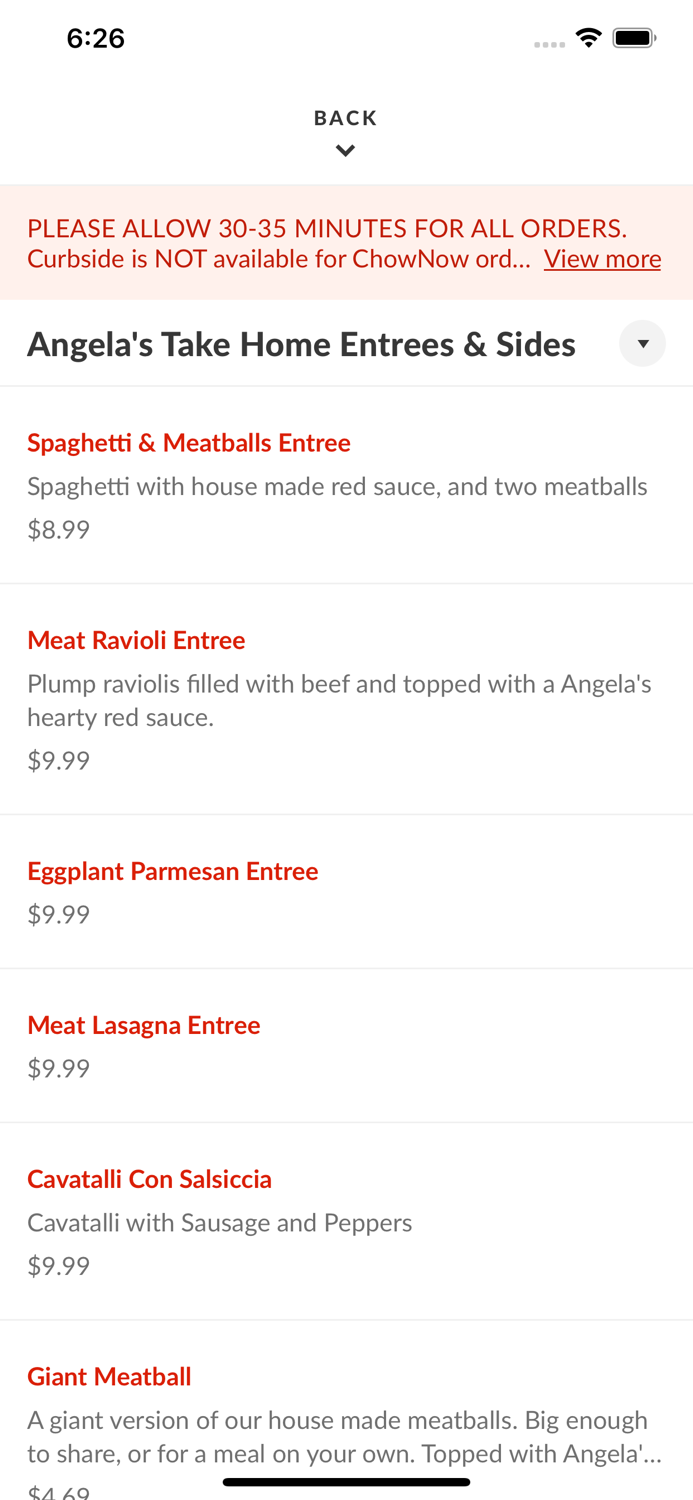
Task: Tap the battery icon in status bar
Action: click(x=634, y=38)
